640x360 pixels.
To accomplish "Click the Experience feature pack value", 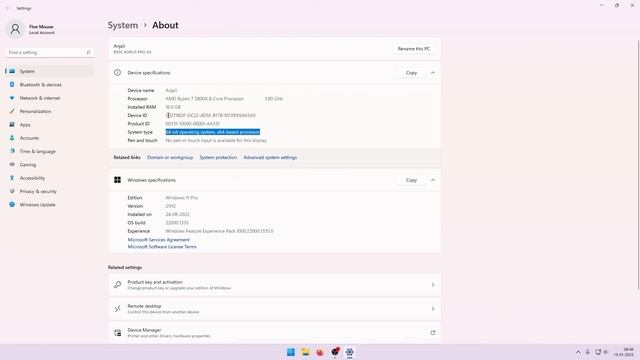I will [219, 231].
